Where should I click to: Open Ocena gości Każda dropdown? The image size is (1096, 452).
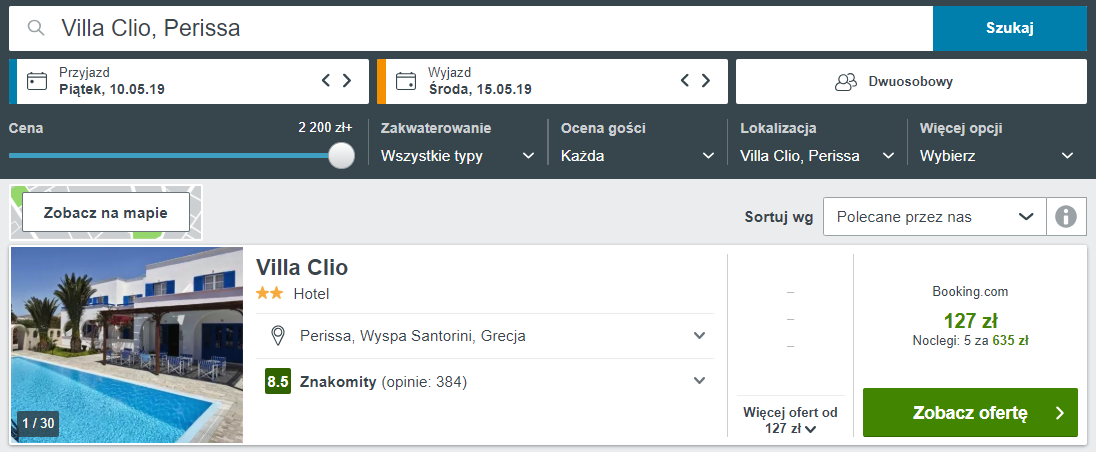[638, 156]
